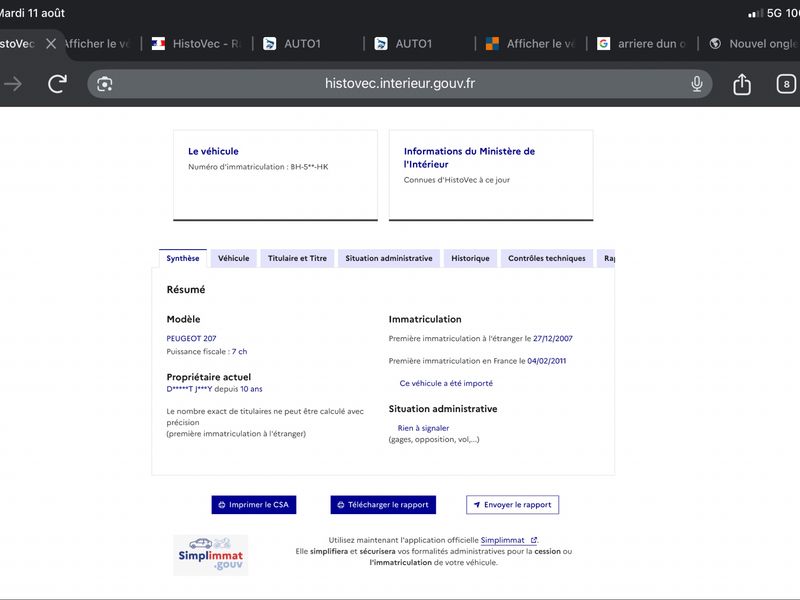Image resolution: width=800 pixels, height=600 pixels.
Task: Show all 8 open tabs
Action: (x=786, y=84)
